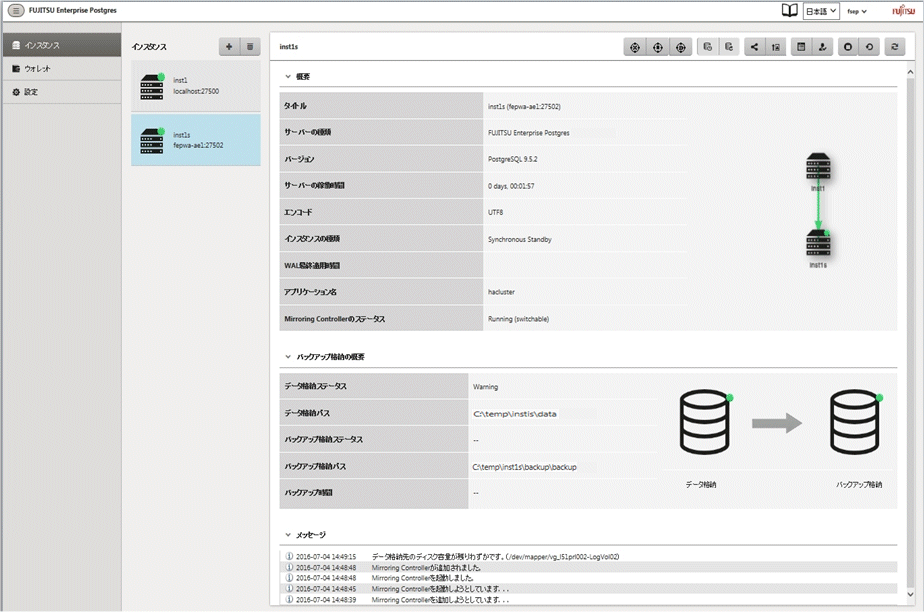
Task: Click the バックアップ格納 database icon
Action: (x=856, y=422)
